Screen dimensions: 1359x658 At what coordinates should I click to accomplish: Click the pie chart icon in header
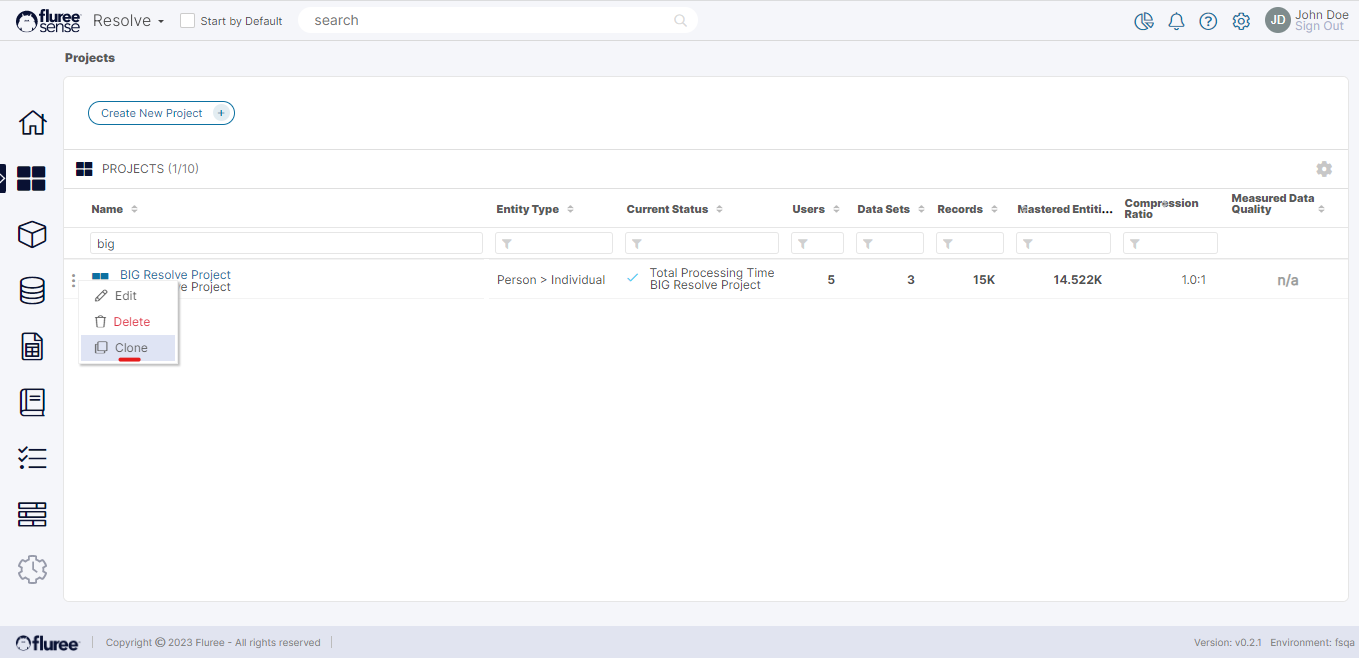(x=1144, y=21)
